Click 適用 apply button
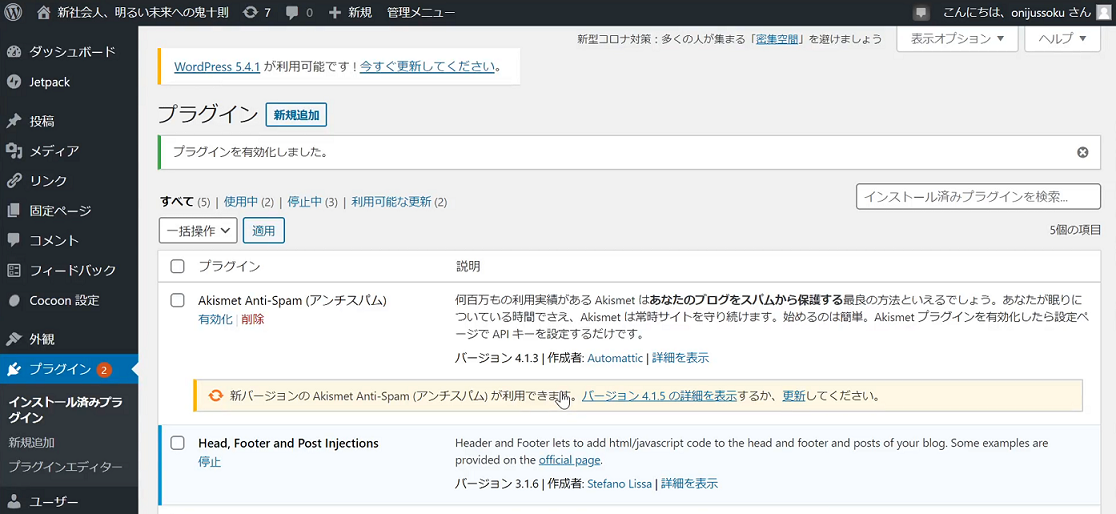Viewport: 1116px width, 514px height. pos(264,231)
